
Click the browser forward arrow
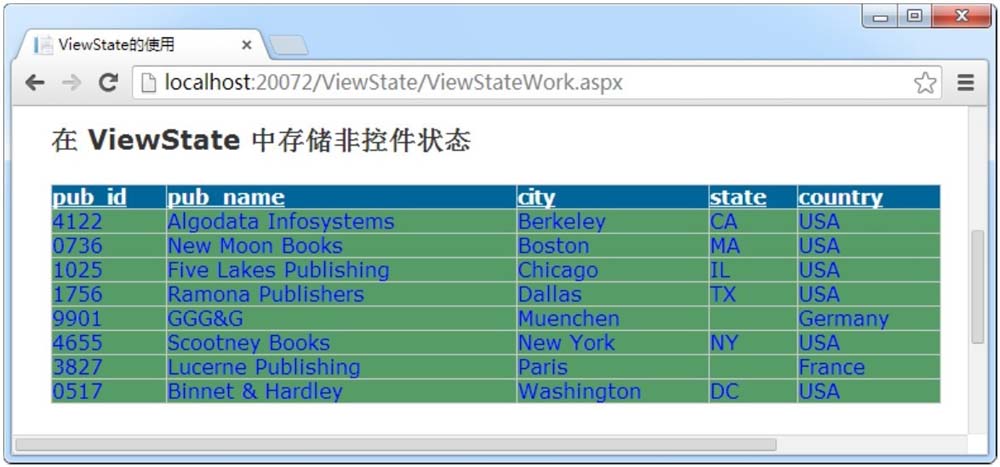(x=71, y=82)
